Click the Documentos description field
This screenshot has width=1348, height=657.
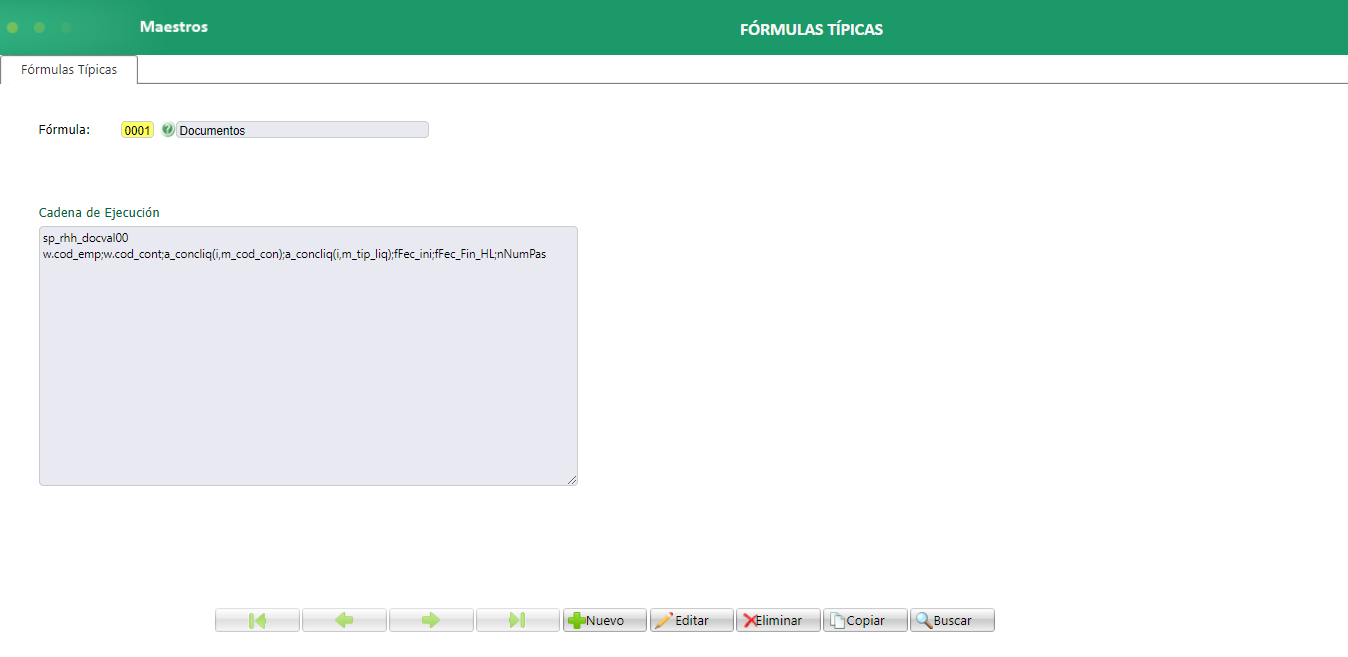click(x=302, y=130)
